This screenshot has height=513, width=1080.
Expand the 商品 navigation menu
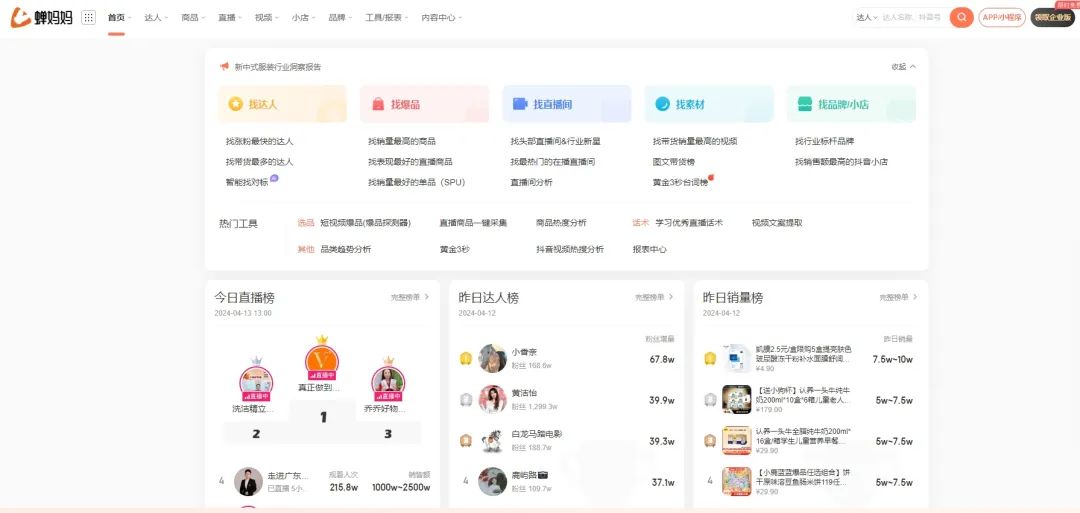193,18
